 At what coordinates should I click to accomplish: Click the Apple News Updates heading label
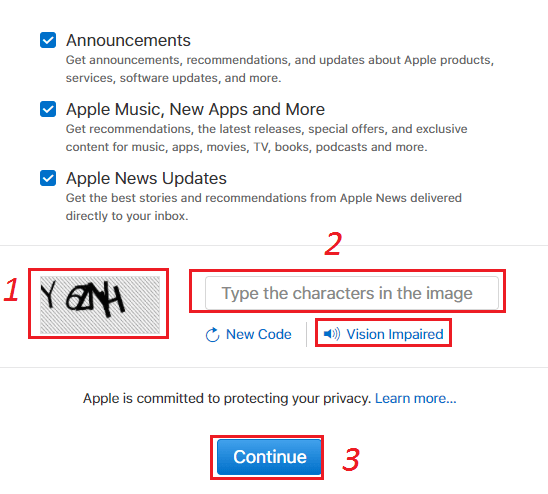point(146,178)
